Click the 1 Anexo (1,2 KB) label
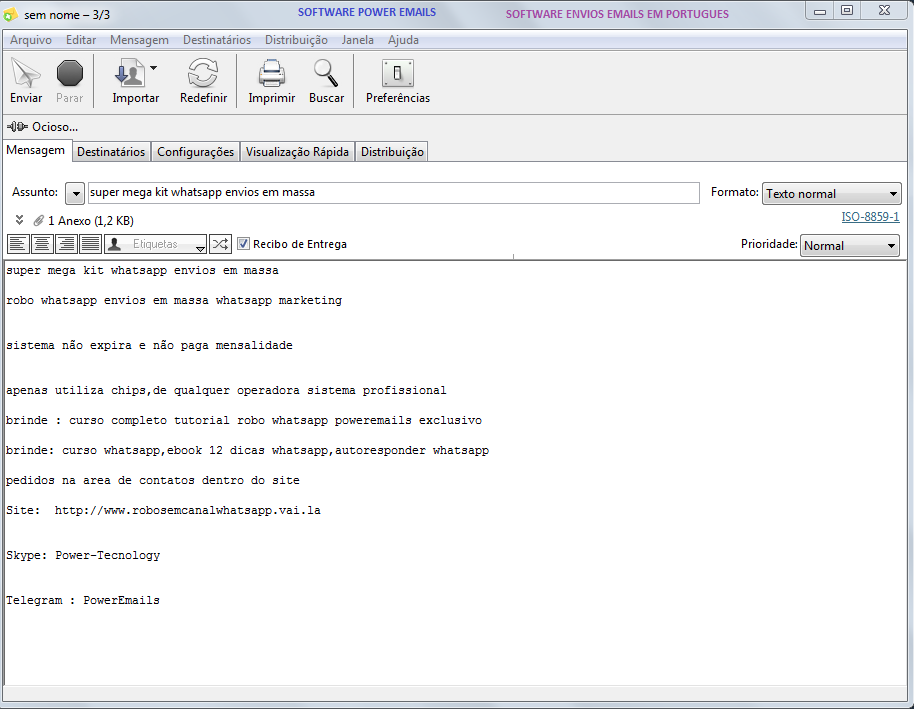 91,220
